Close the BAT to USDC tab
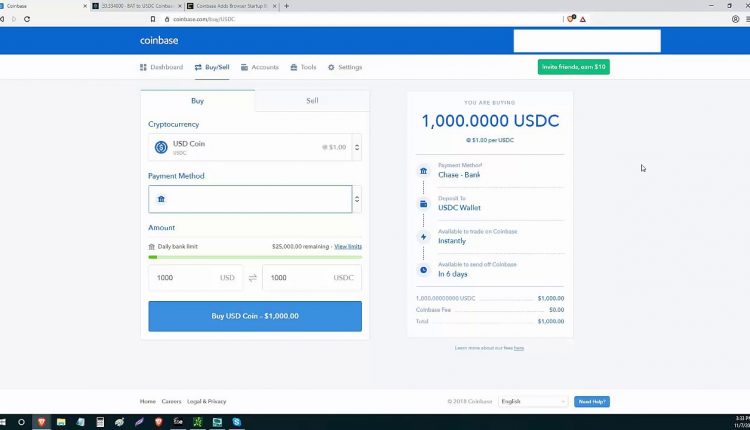Viewport: 750px width, 430px height. pyautogui.click(x=180, y=6)
